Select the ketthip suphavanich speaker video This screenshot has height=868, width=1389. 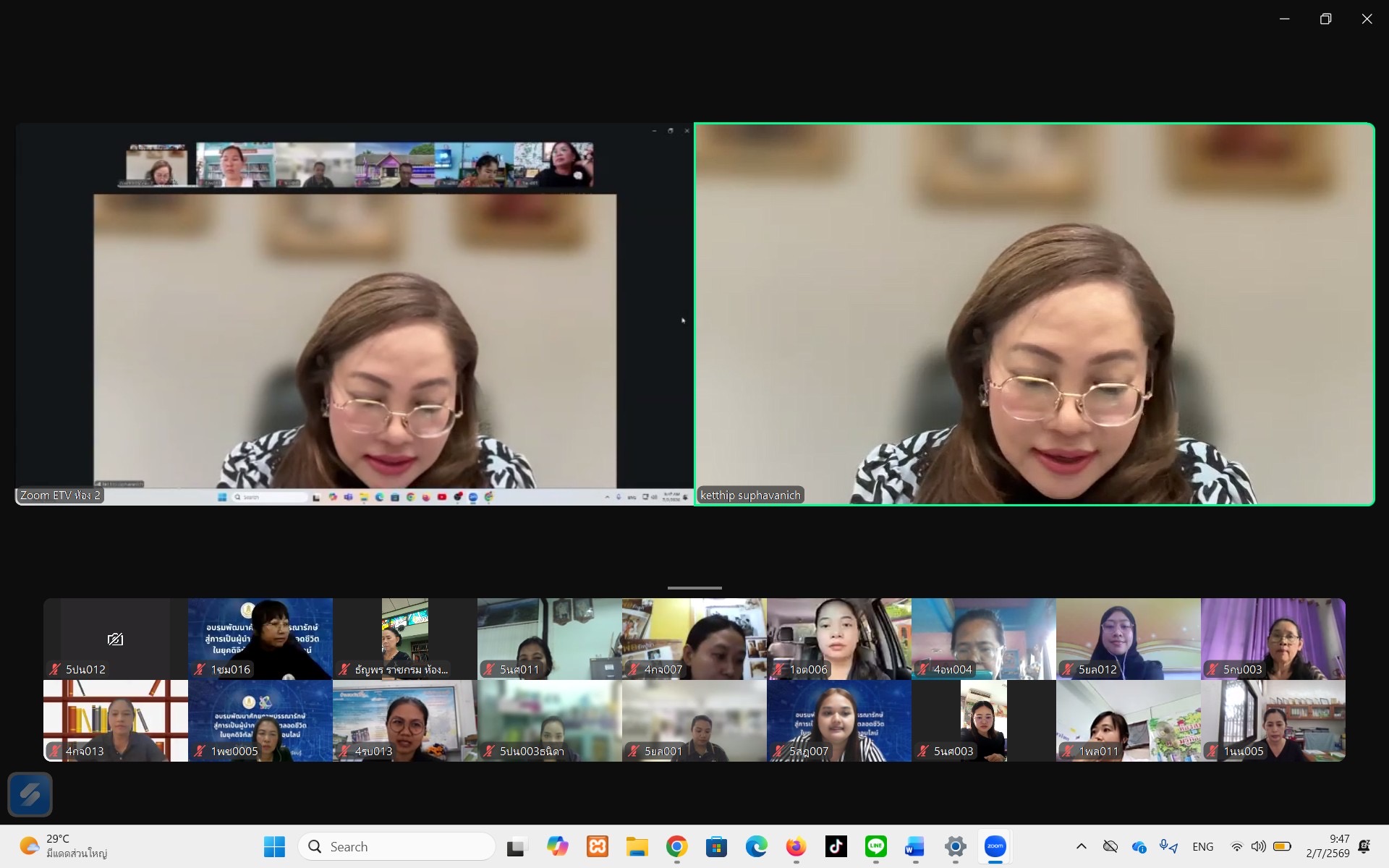(1035, 314)
